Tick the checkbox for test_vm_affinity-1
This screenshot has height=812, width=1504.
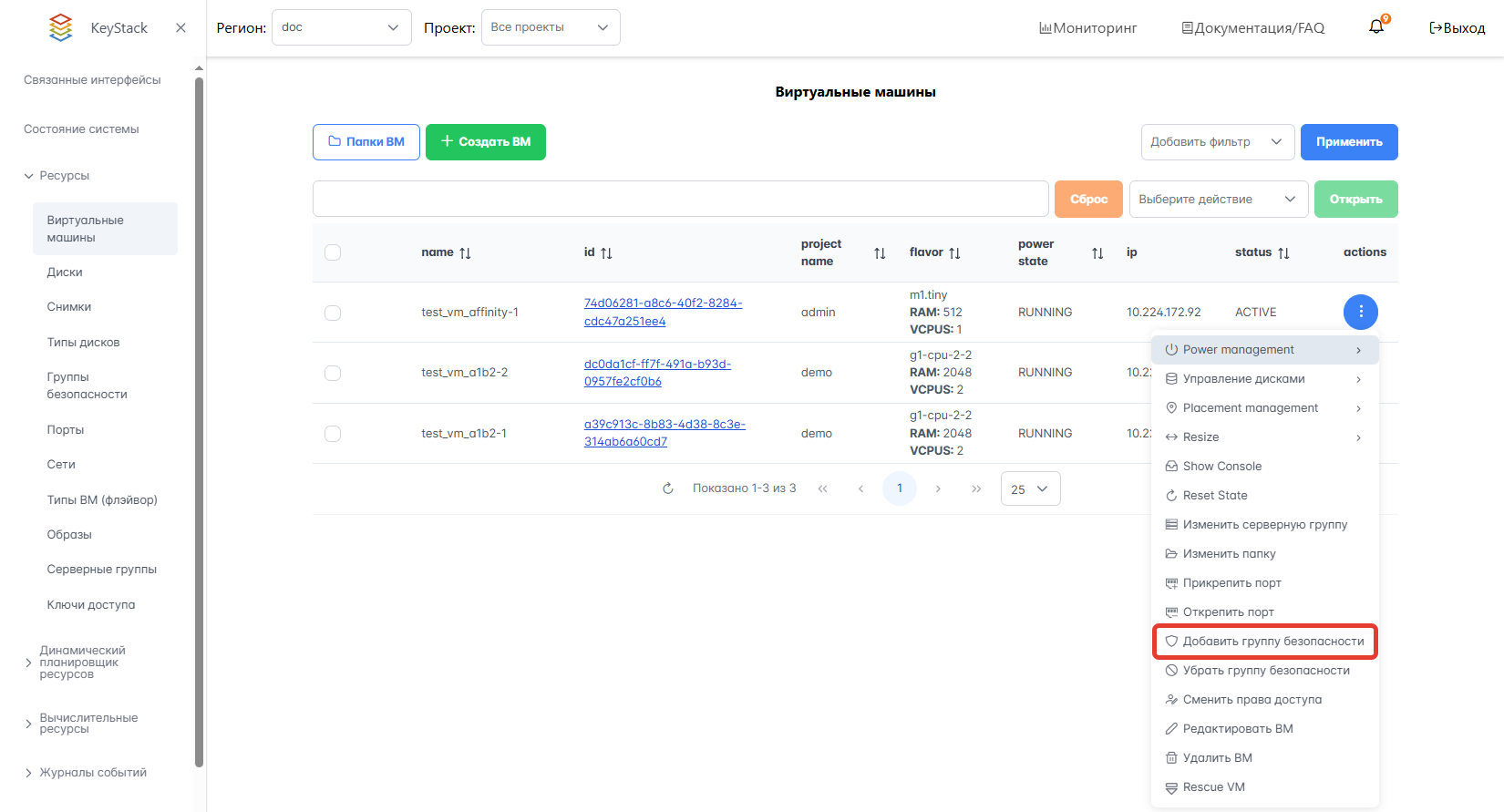pos(333,313)
